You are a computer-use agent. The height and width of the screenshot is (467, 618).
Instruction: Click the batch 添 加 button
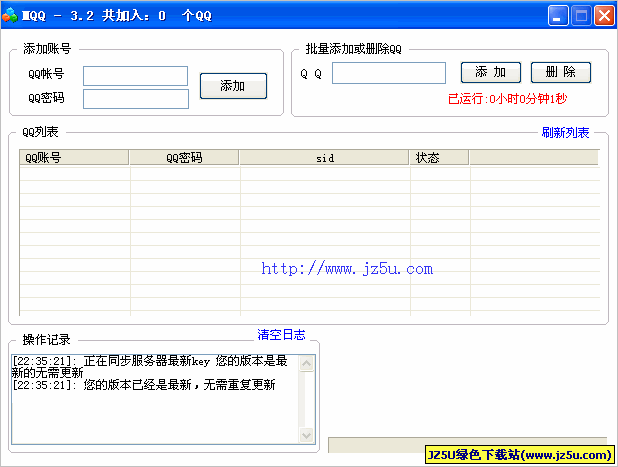tap(491, 72)
